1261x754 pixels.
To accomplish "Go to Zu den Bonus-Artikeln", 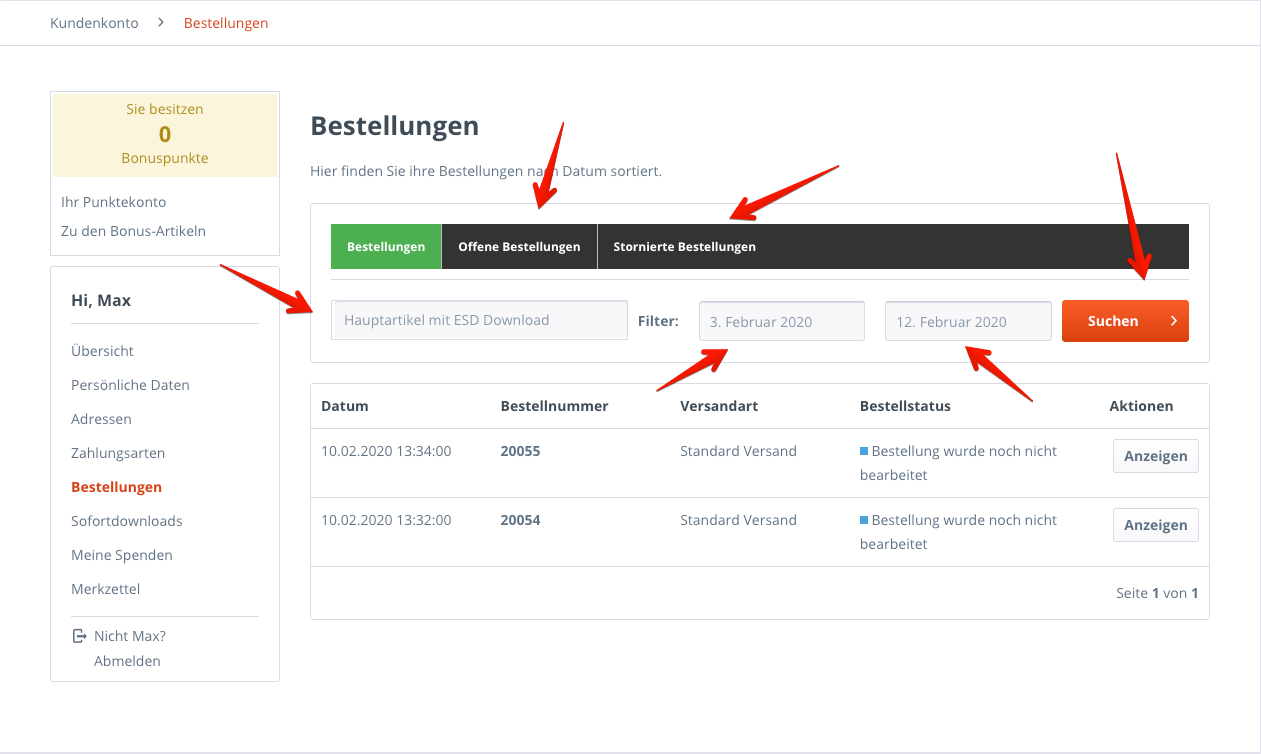I will click(x=133, y=231).
